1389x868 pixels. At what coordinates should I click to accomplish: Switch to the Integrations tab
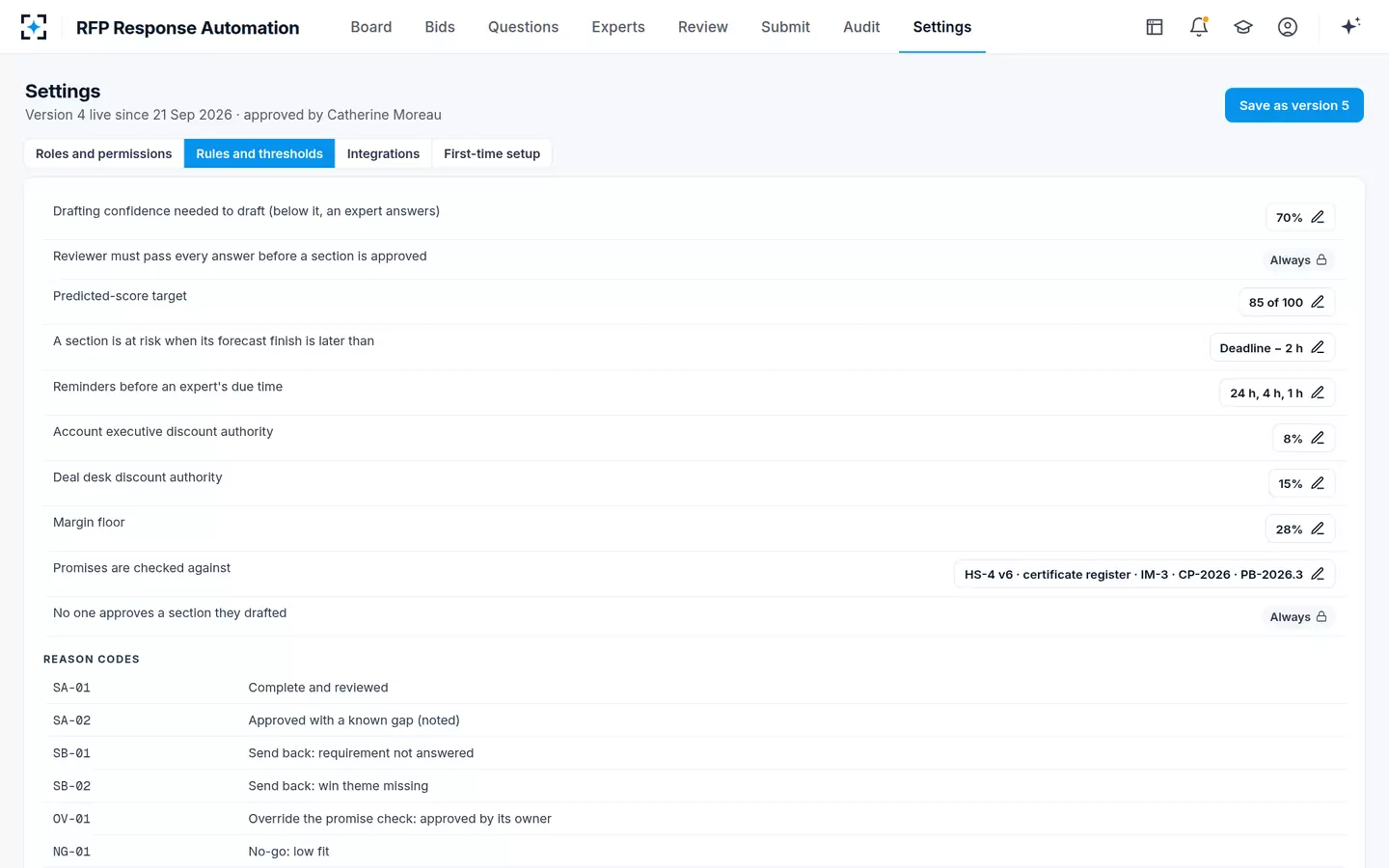click(x=383, y=153)
